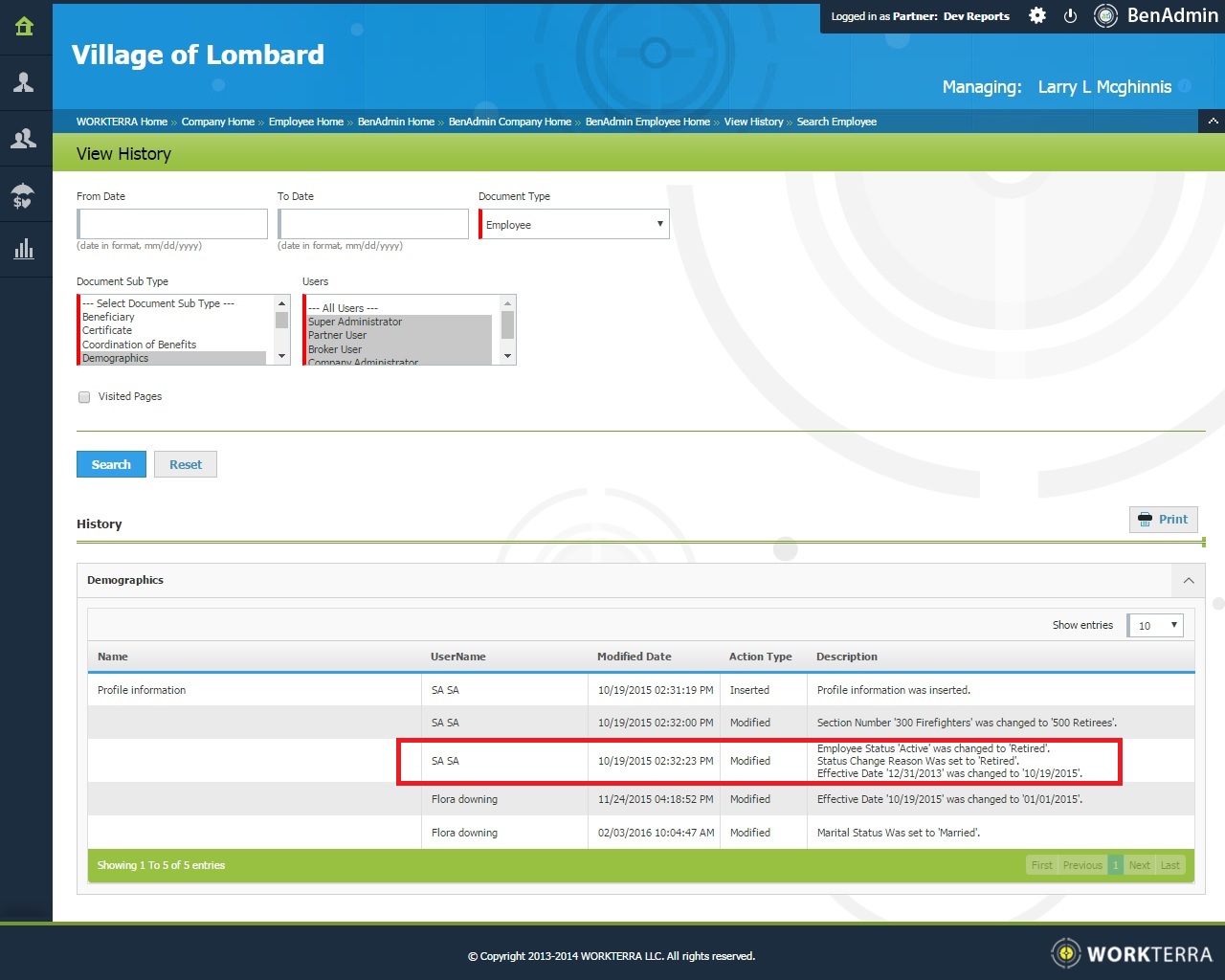Open the Document Type dropdown

point(574,225)
